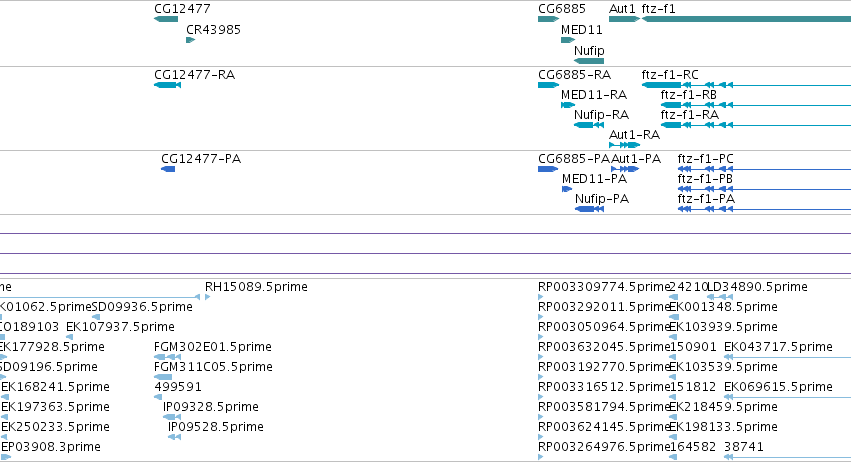
Task: Select the Nufip gene arrow glyph
Action: pos(589,61)
